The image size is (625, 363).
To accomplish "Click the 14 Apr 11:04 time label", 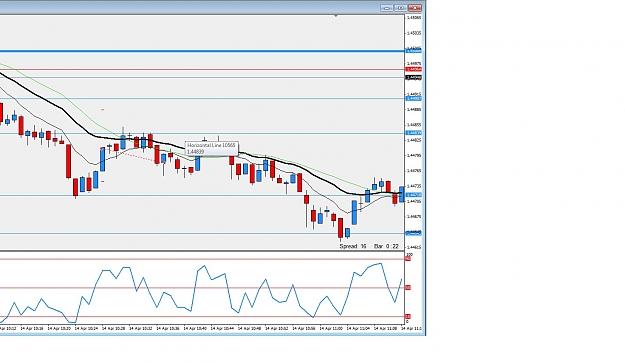I will click(x=358, y=329).
